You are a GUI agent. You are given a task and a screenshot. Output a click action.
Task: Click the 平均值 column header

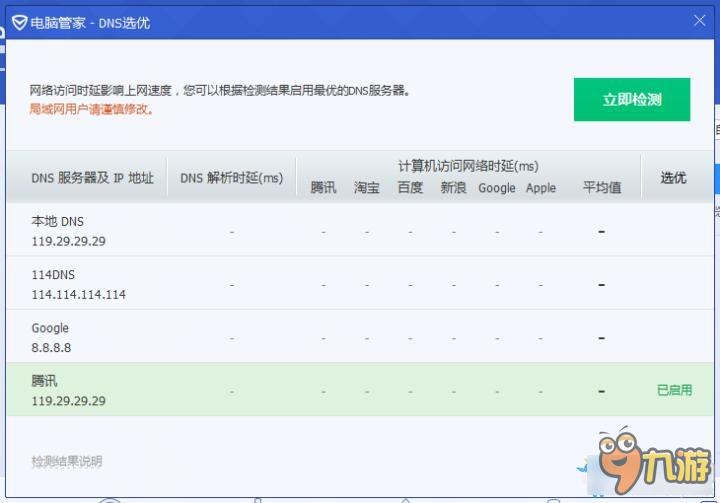pyautogui.click(x=602, y=187)
